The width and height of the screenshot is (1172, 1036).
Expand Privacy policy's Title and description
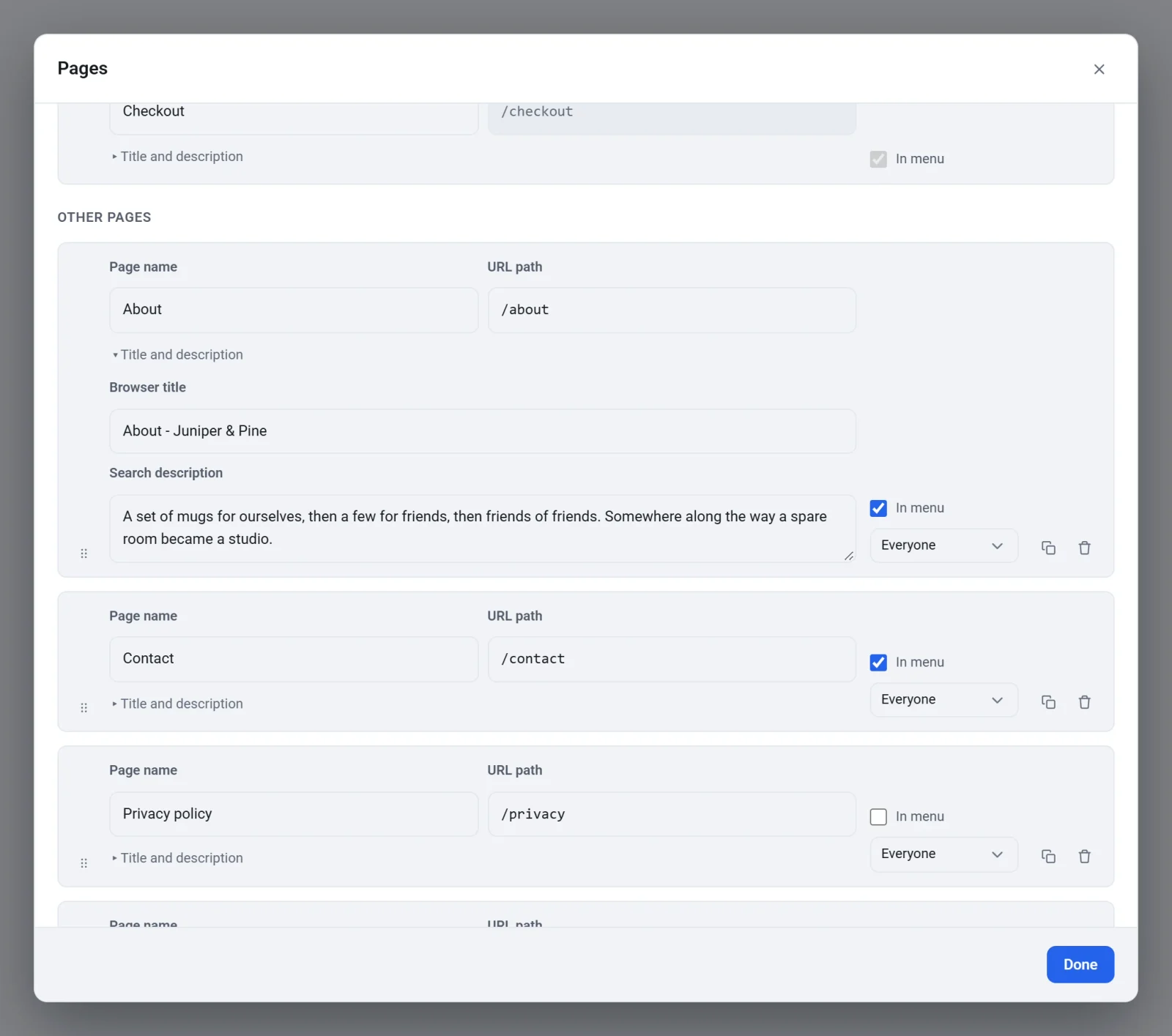tap(177, 858)
